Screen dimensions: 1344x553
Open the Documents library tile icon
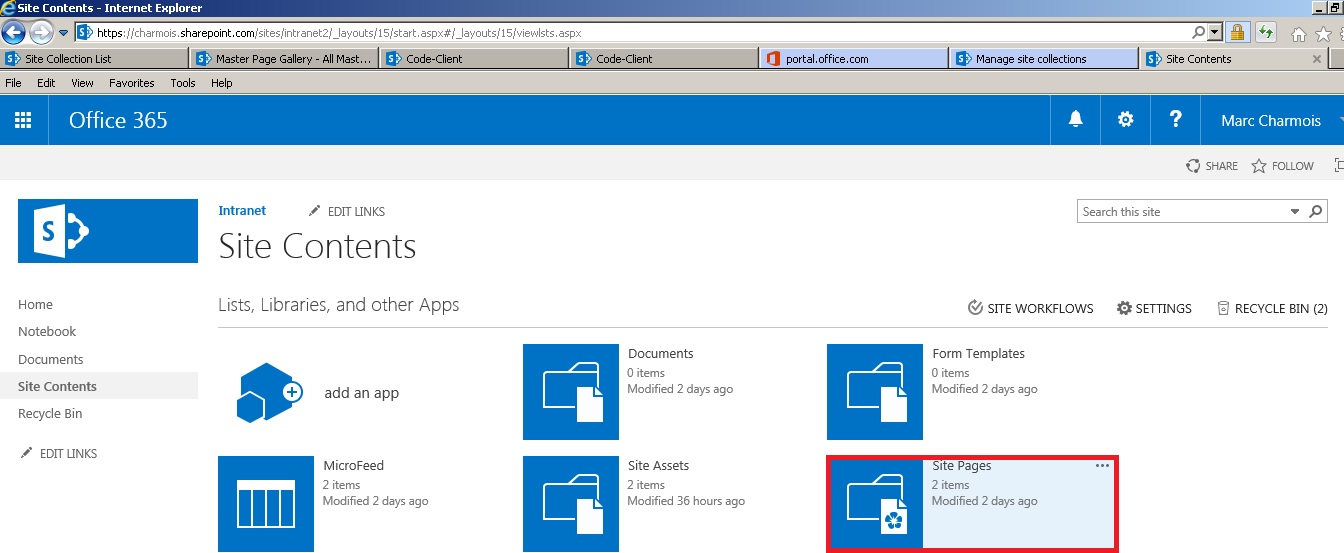tap(571, 392)
